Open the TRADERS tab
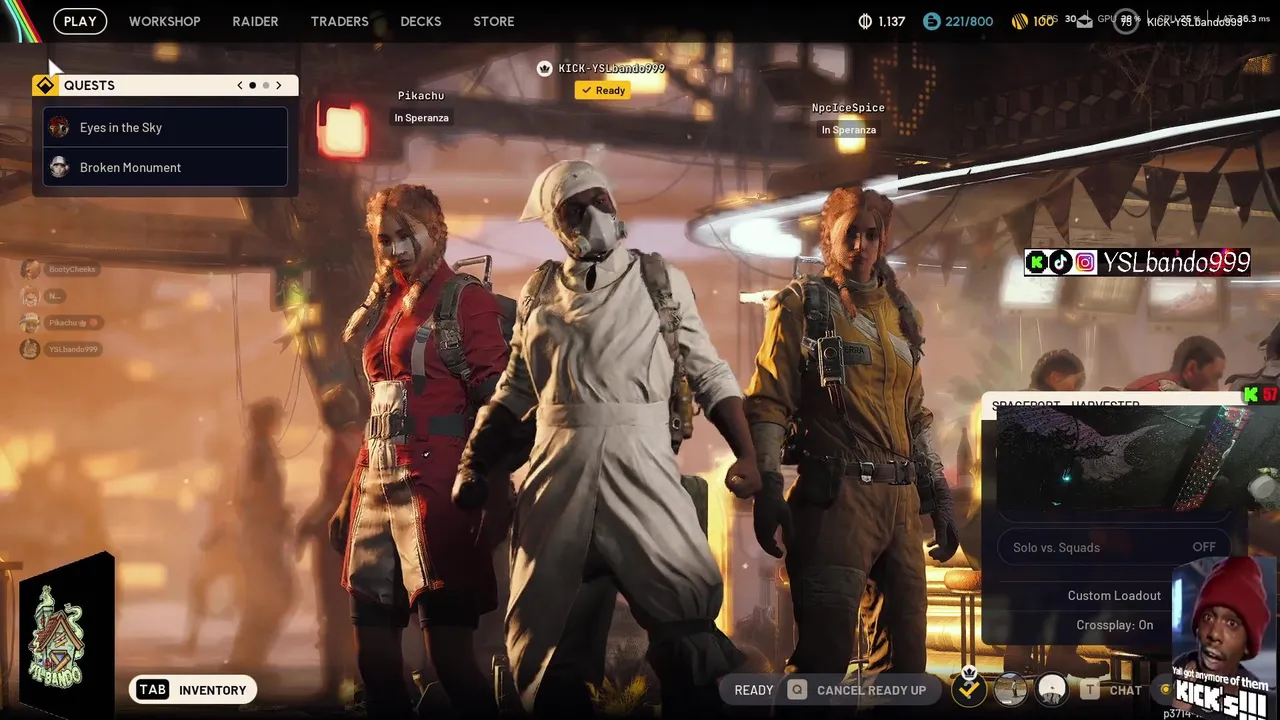 [339, 21]
